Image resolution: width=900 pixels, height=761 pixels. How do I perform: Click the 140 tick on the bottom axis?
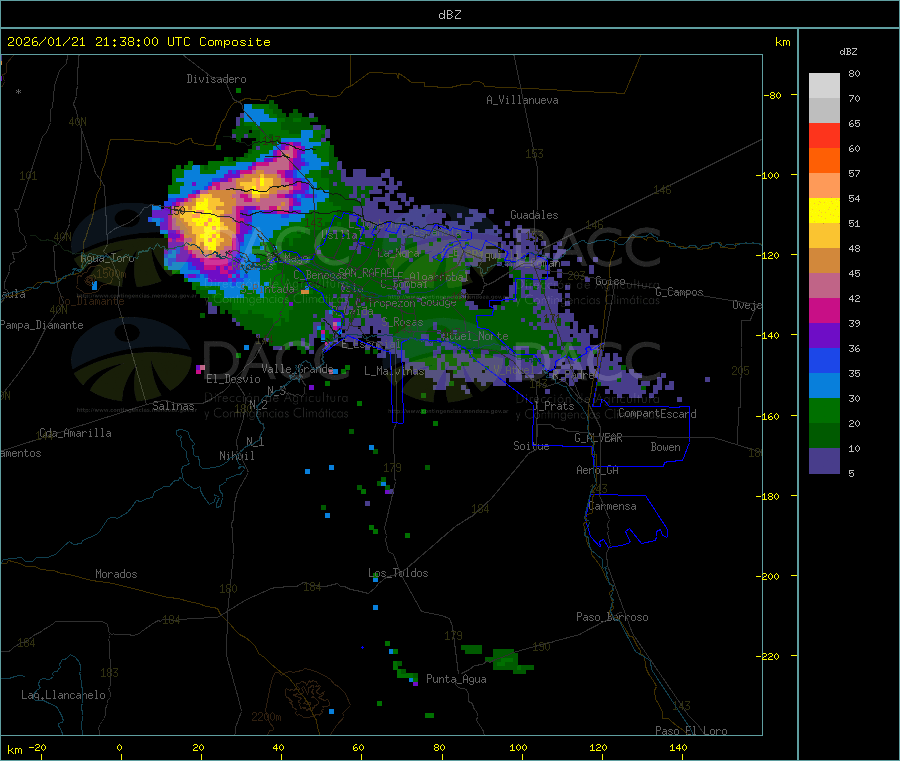[x=678, y=748]
